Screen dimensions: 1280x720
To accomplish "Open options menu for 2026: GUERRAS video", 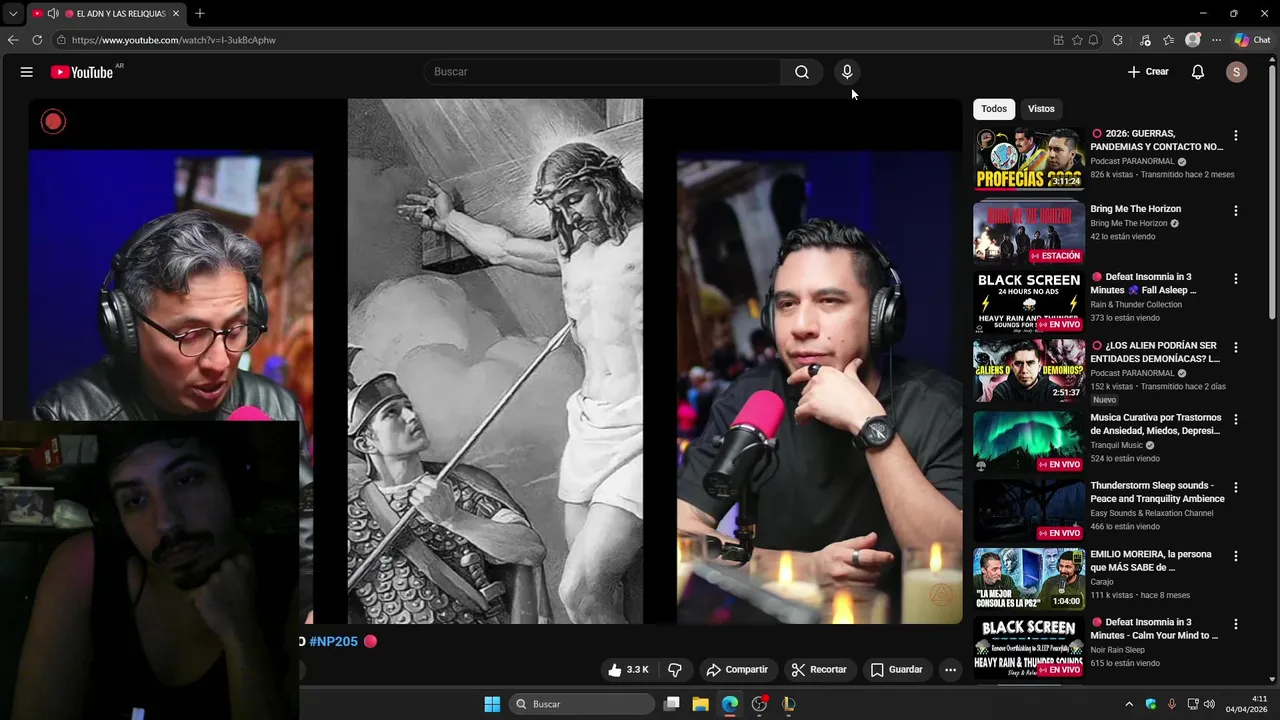I will [1236, 135].
